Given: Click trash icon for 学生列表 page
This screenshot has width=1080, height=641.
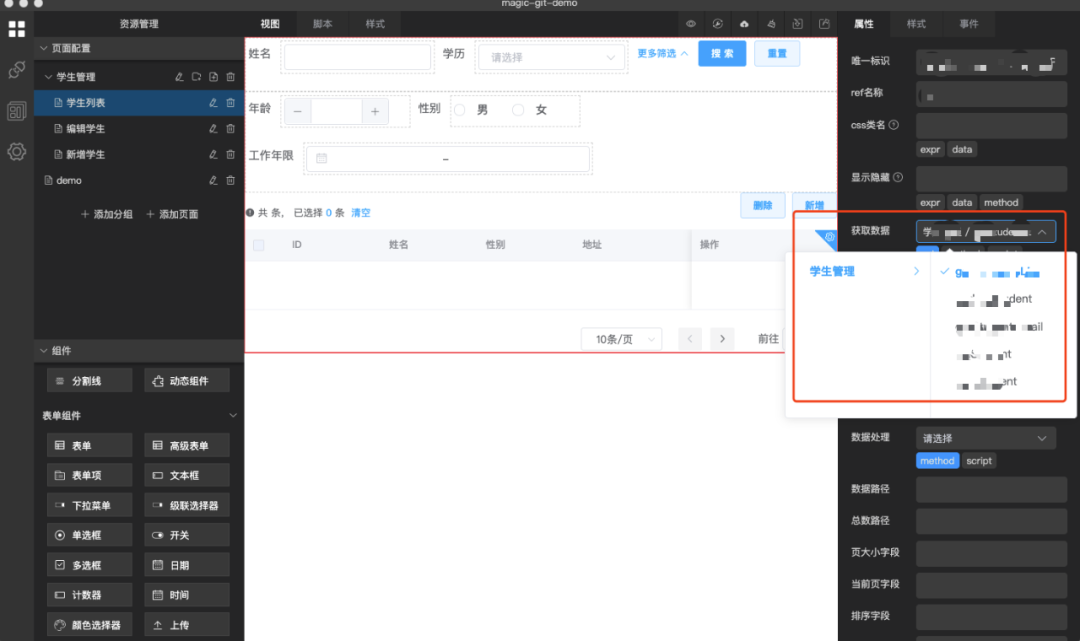Looking at the screenshot, I should pyautogui.click(x=231, y=103).
